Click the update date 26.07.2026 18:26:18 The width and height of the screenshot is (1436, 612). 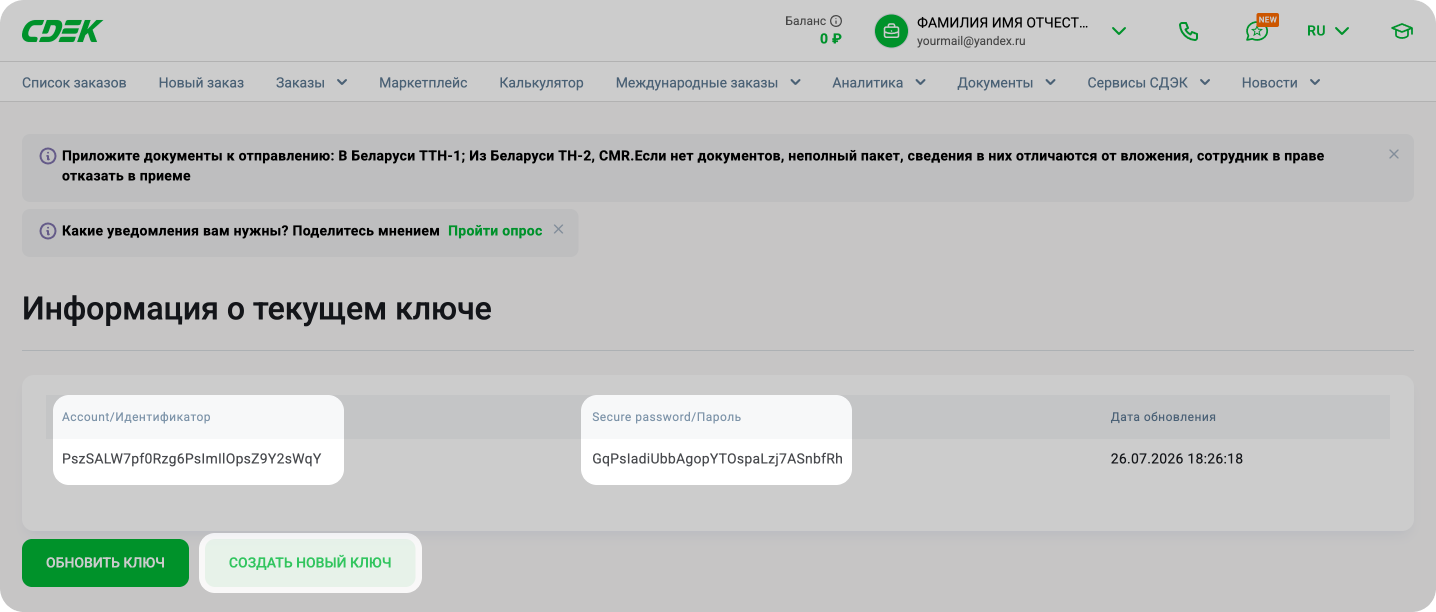coord(1177,459)
